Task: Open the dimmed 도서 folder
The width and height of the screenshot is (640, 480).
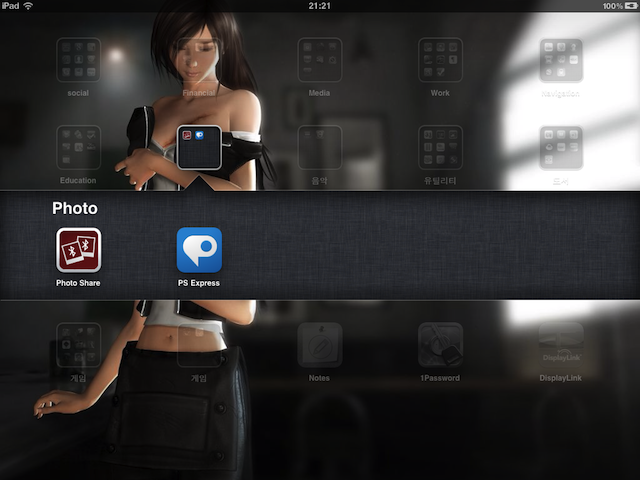Action: pyautogui.click(x=561, y=147)
